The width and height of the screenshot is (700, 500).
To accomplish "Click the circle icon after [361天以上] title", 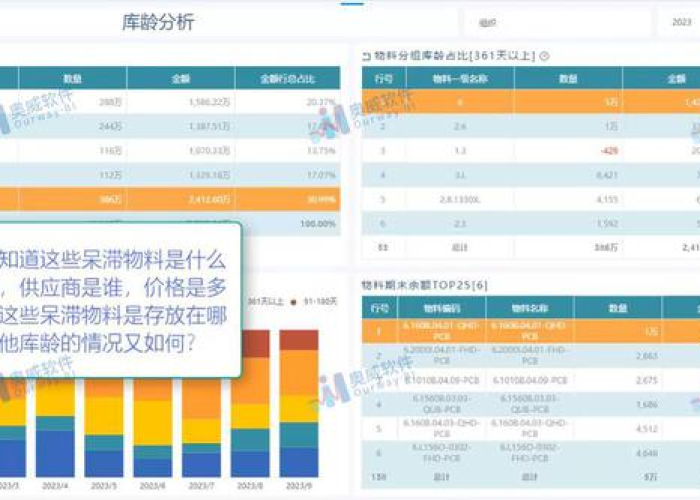I will click(x=544, y=56).
